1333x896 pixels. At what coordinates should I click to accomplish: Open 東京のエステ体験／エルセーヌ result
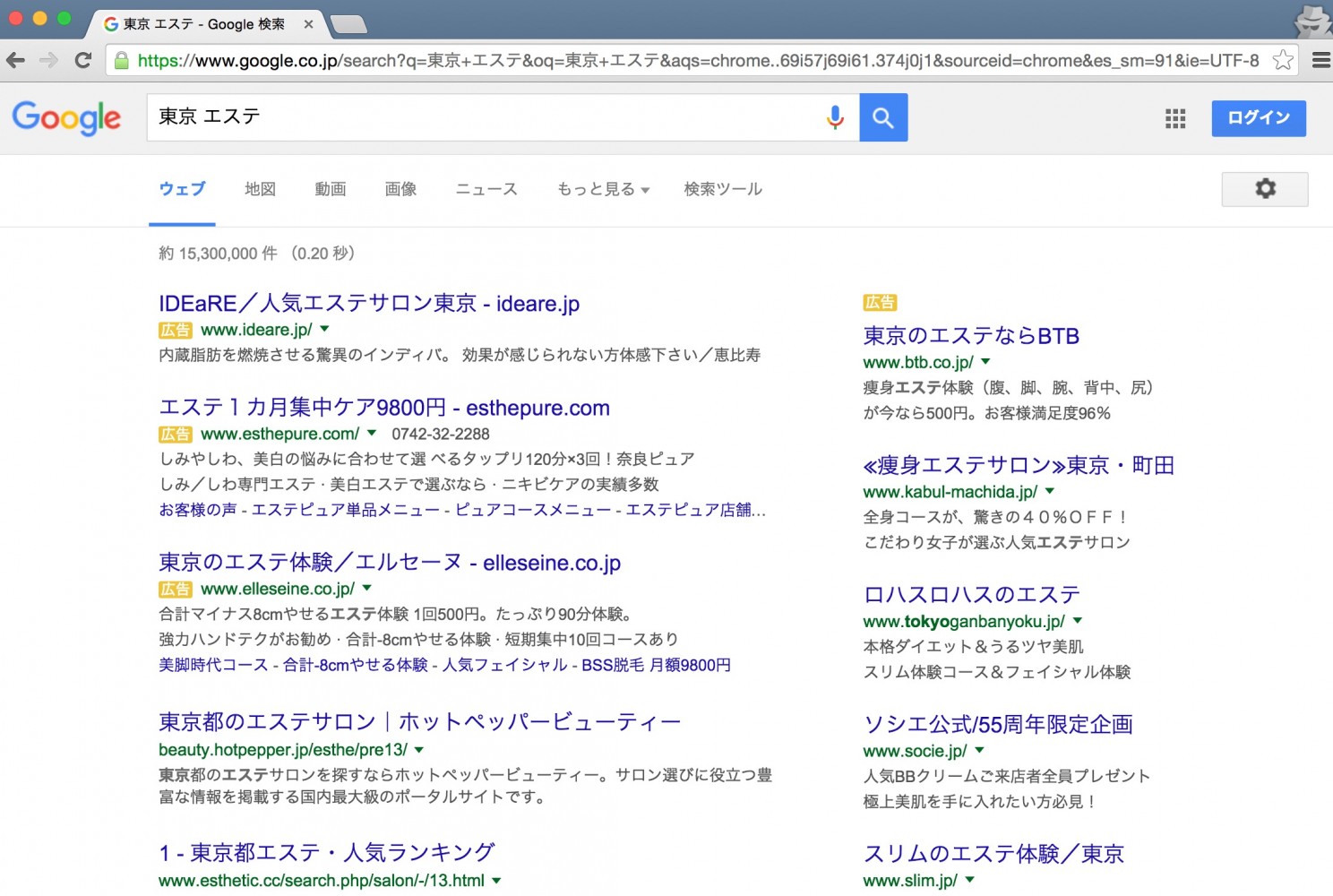[x=390, y=563]
